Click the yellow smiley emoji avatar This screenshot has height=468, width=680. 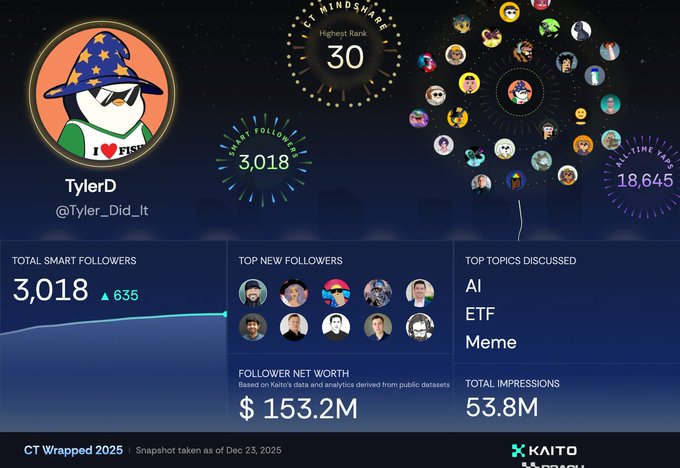(x=580, y=116)
